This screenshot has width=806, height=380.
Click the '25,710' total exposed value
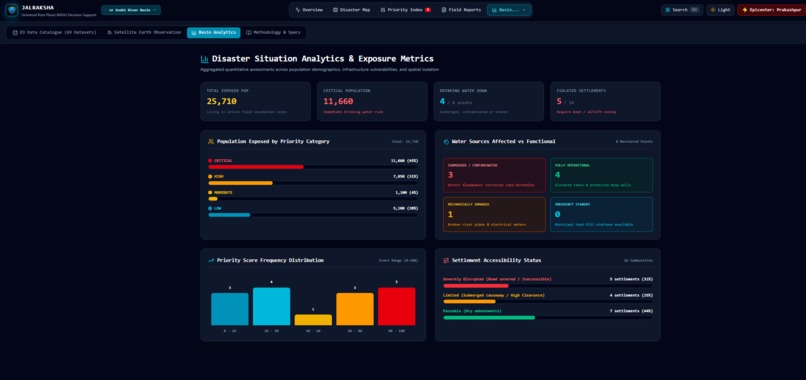[222, 101]
